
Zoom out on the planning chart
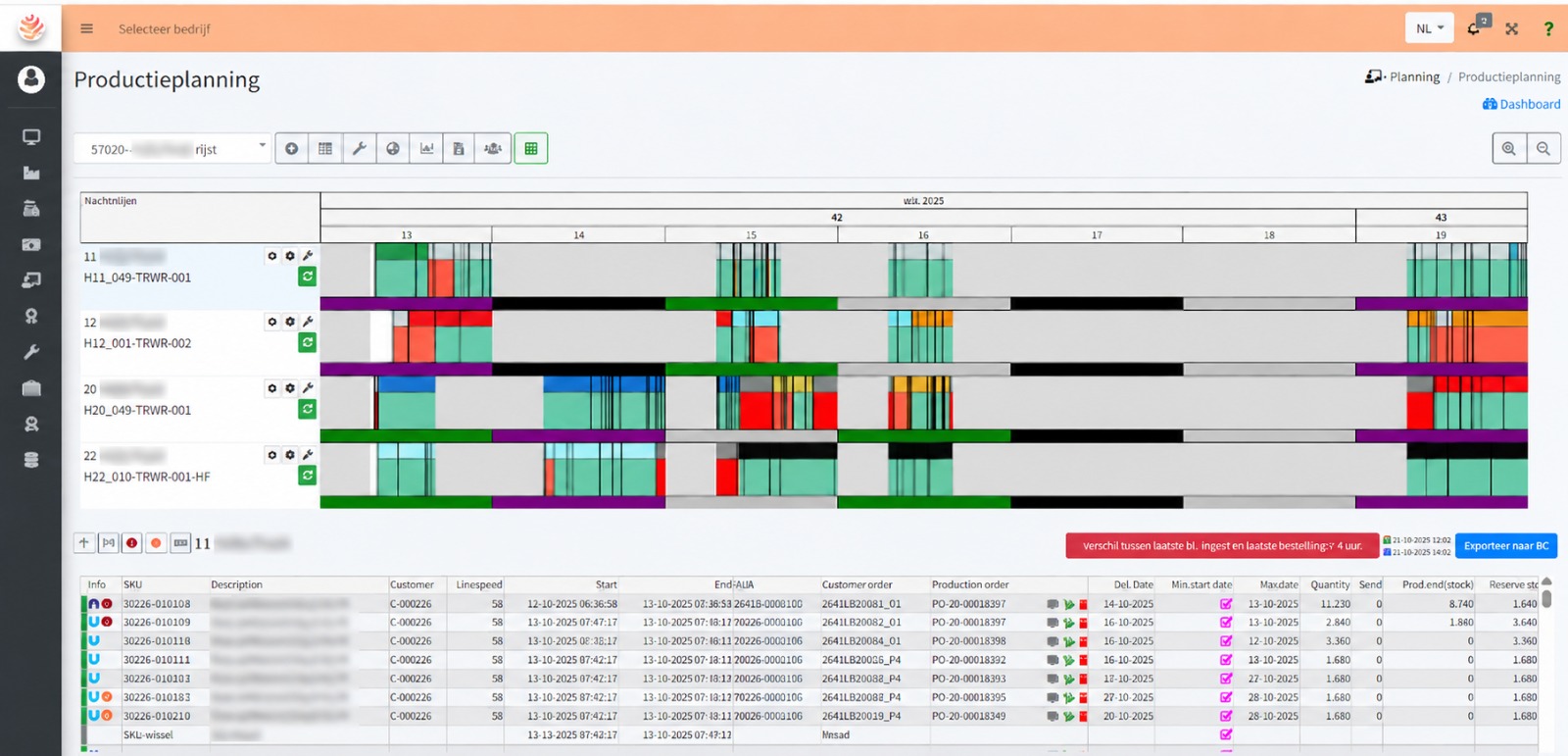pyautogui.click(x=1543, y=148)
